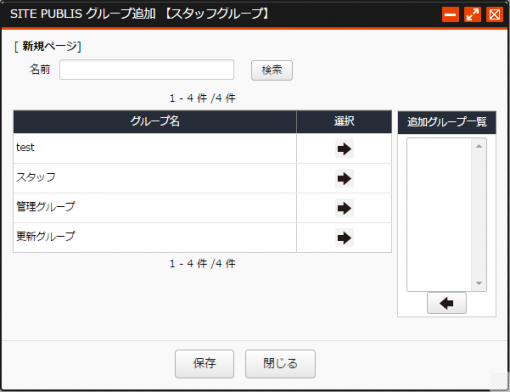Minimize the SITE PUBLIS dialog
This screenshot has height=392, width=510.
tap(450, 14)
